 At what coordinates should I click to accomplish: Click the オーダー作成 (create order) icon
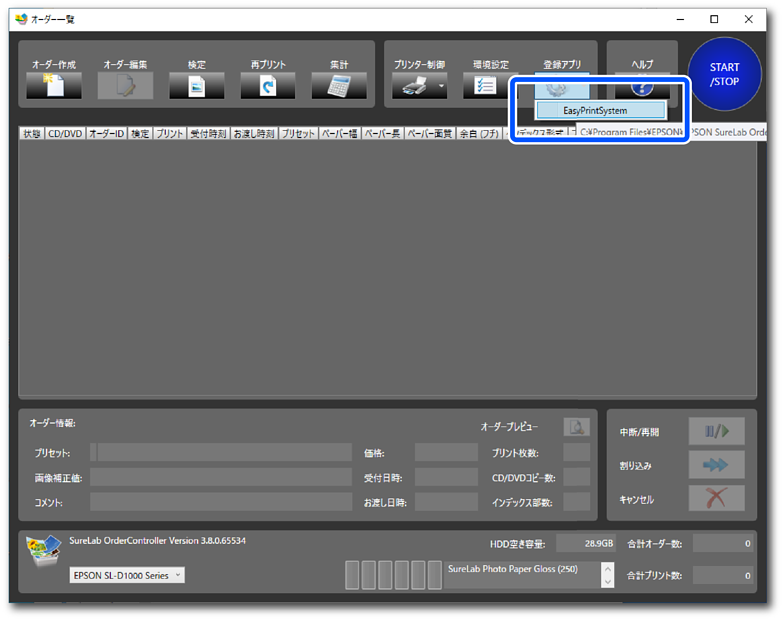point(53,86)
